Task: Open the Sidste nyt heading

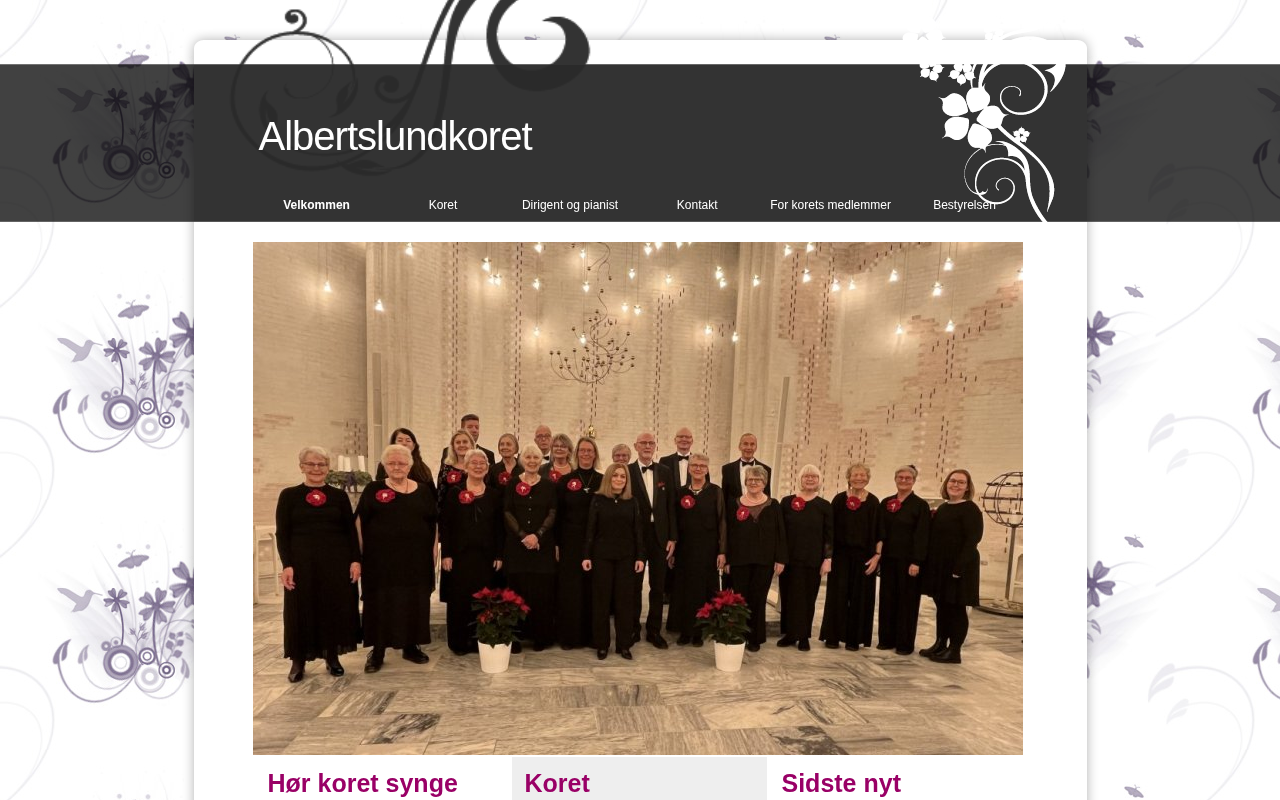Action: (841, 783)
